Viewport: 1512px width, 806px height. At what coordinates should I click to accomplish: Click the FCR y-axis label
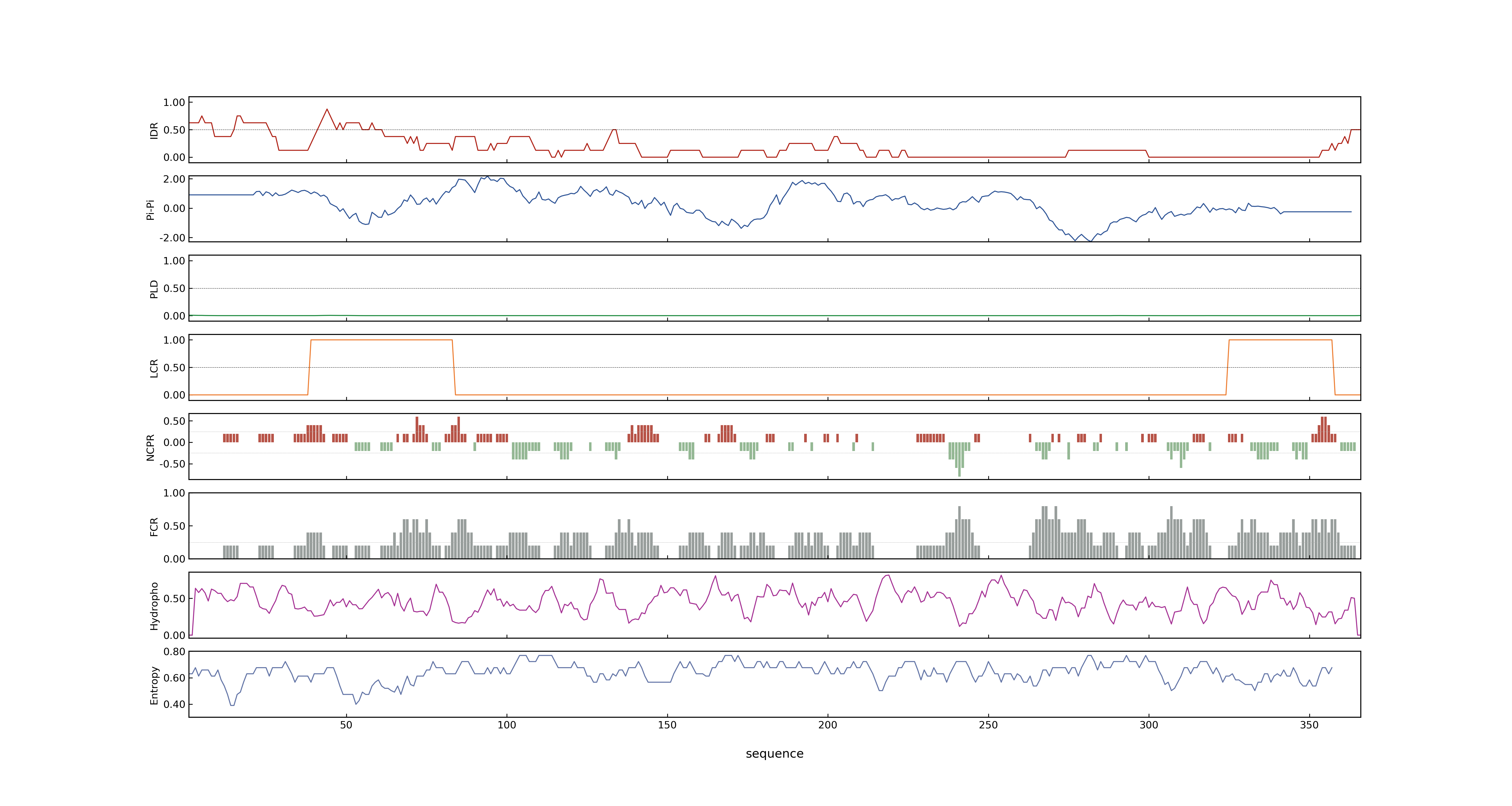click(x=154, y=526)
